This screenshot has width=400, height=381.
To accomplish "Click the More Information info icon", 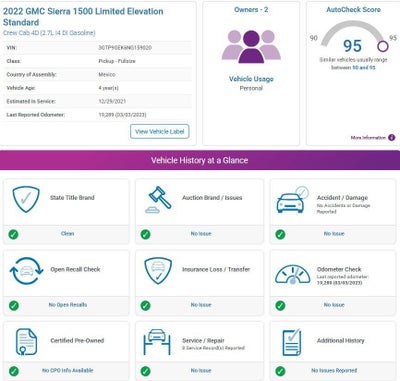I will (x=392, y=137).
